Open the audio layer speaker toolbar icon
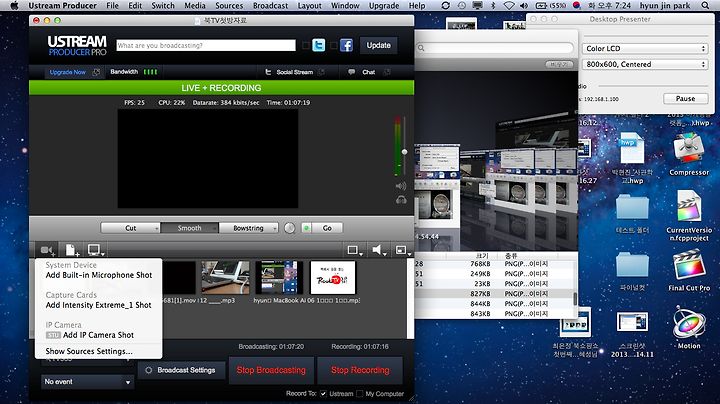The image size is (720, 404). [379, 250]
